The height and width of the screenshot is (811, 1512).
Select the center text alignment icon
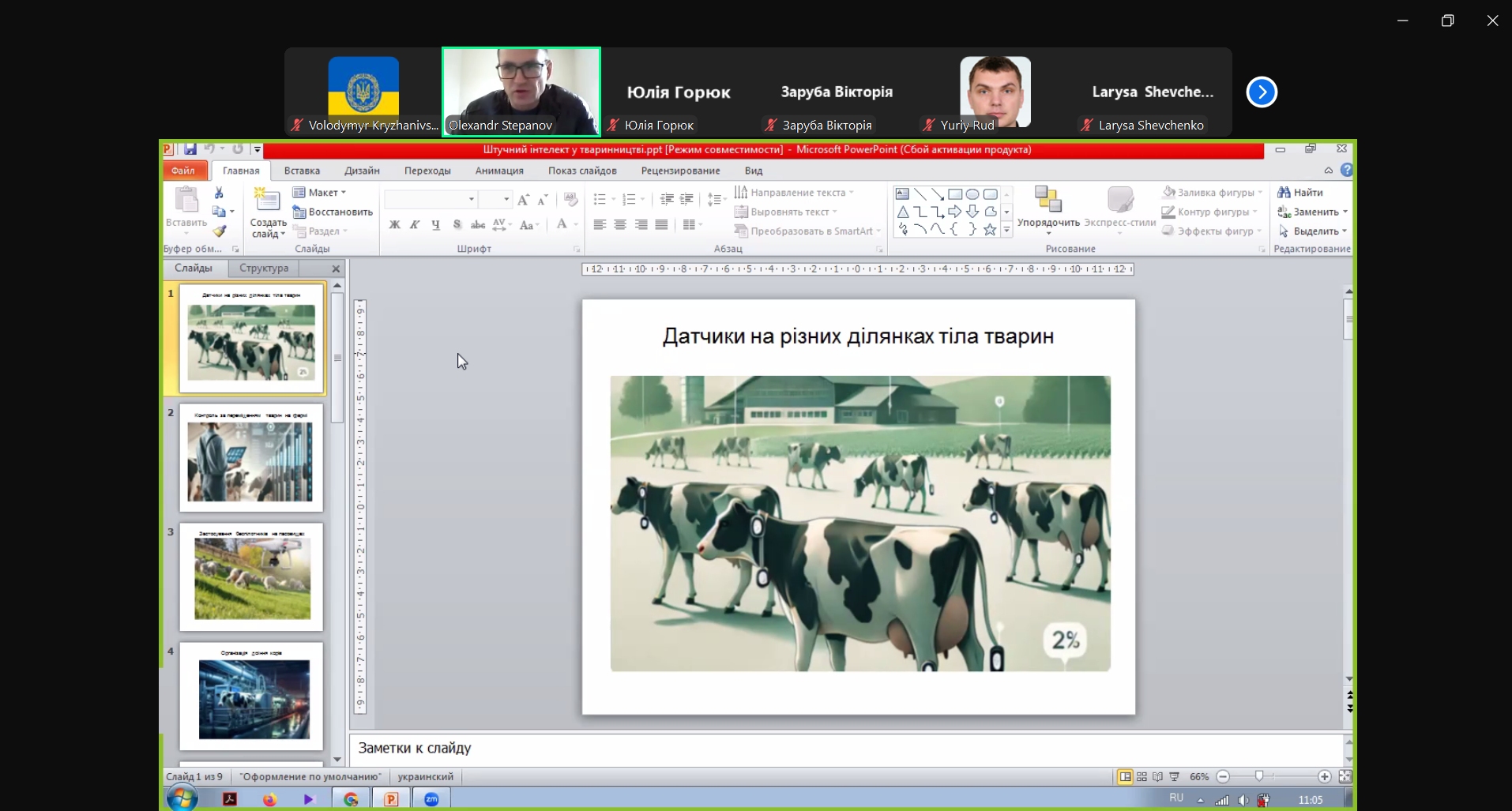tap(621, 225)
